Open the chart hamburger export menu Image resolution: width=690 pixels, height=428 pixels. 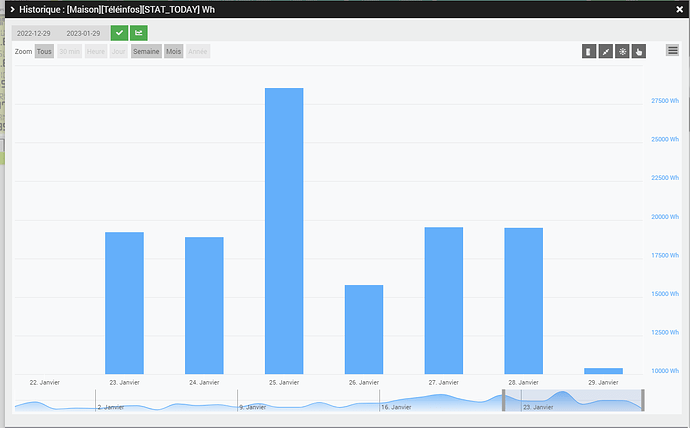(x=672, y=51)
